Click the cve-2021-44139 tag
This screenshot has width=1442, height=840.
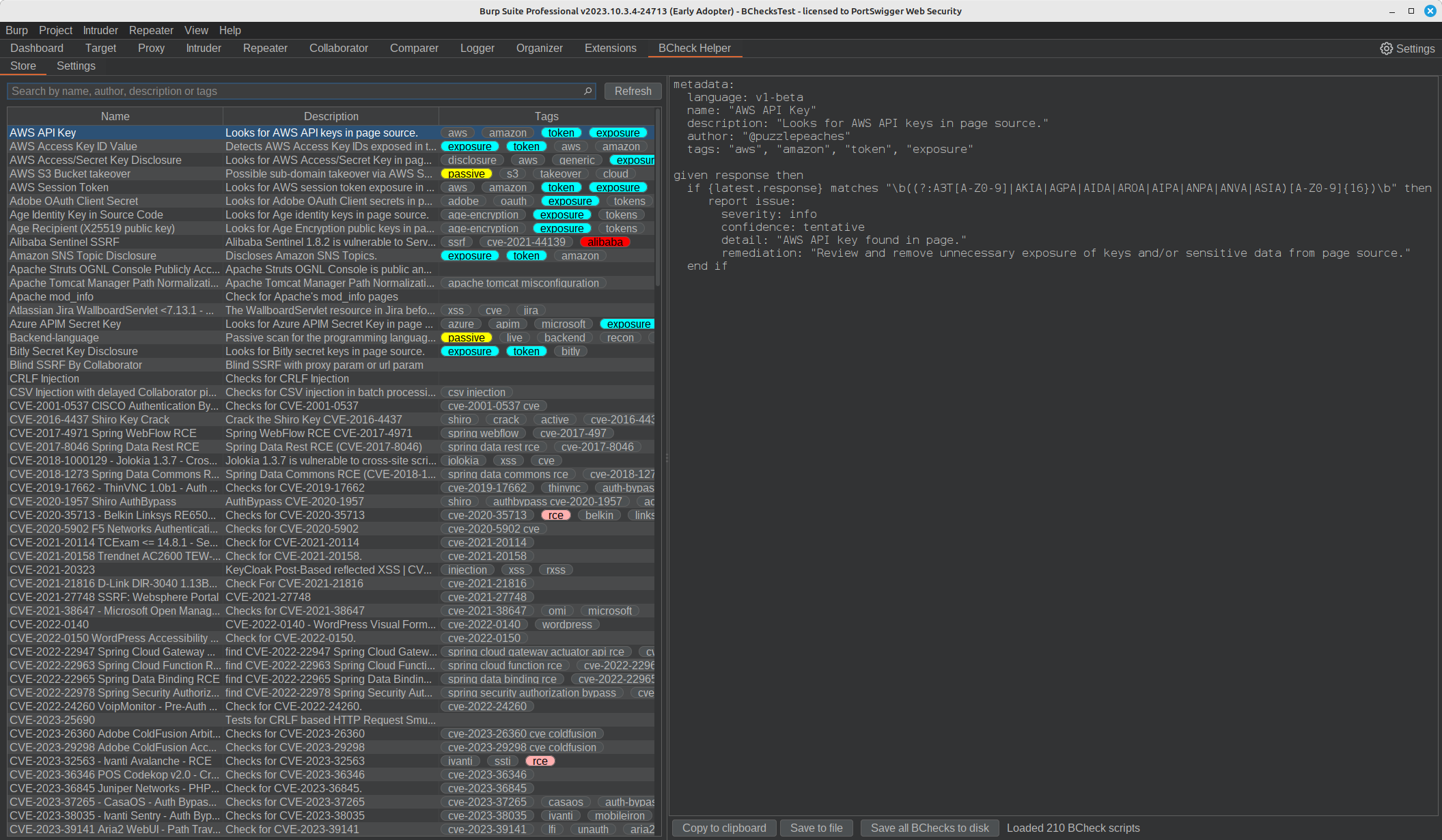coord(526,242)
